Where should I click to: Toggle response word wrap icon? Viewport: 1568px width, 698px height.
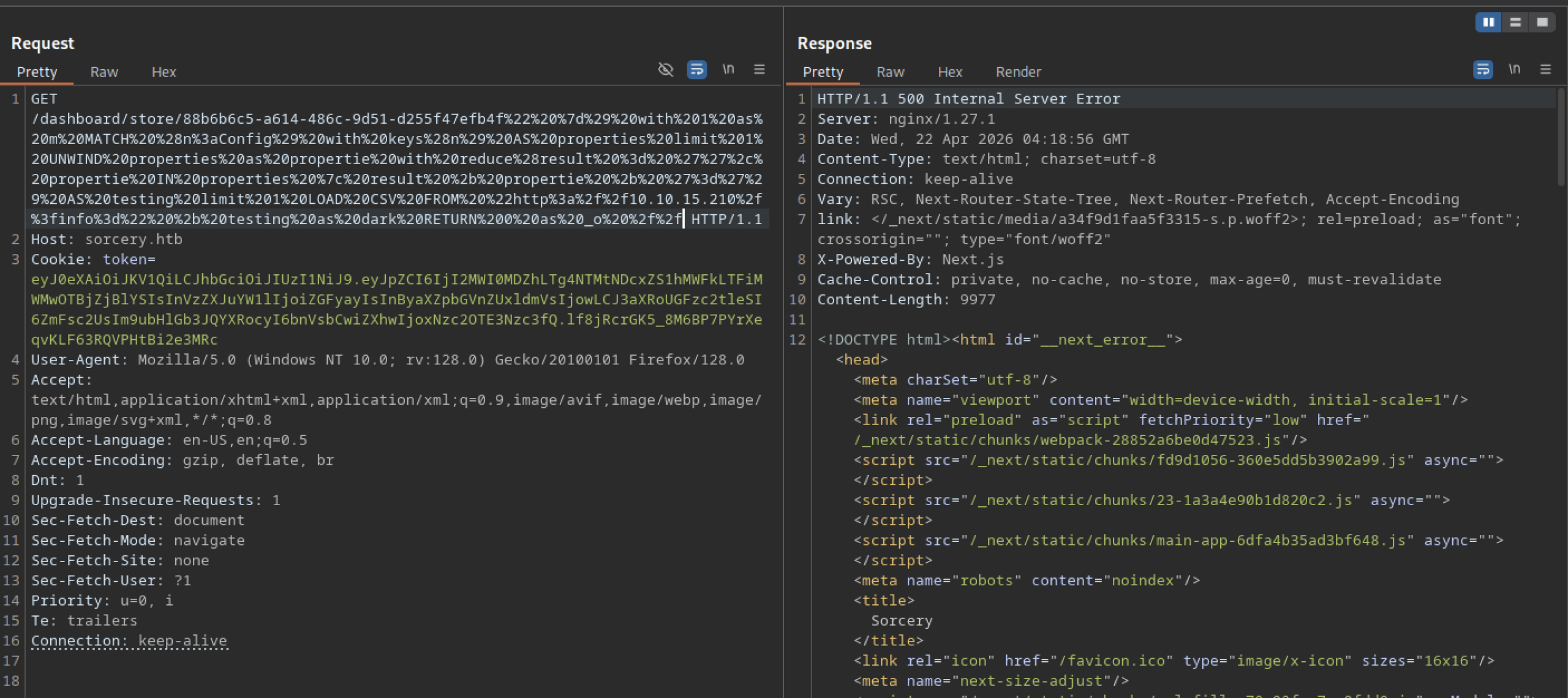[x=1482, y=70]
